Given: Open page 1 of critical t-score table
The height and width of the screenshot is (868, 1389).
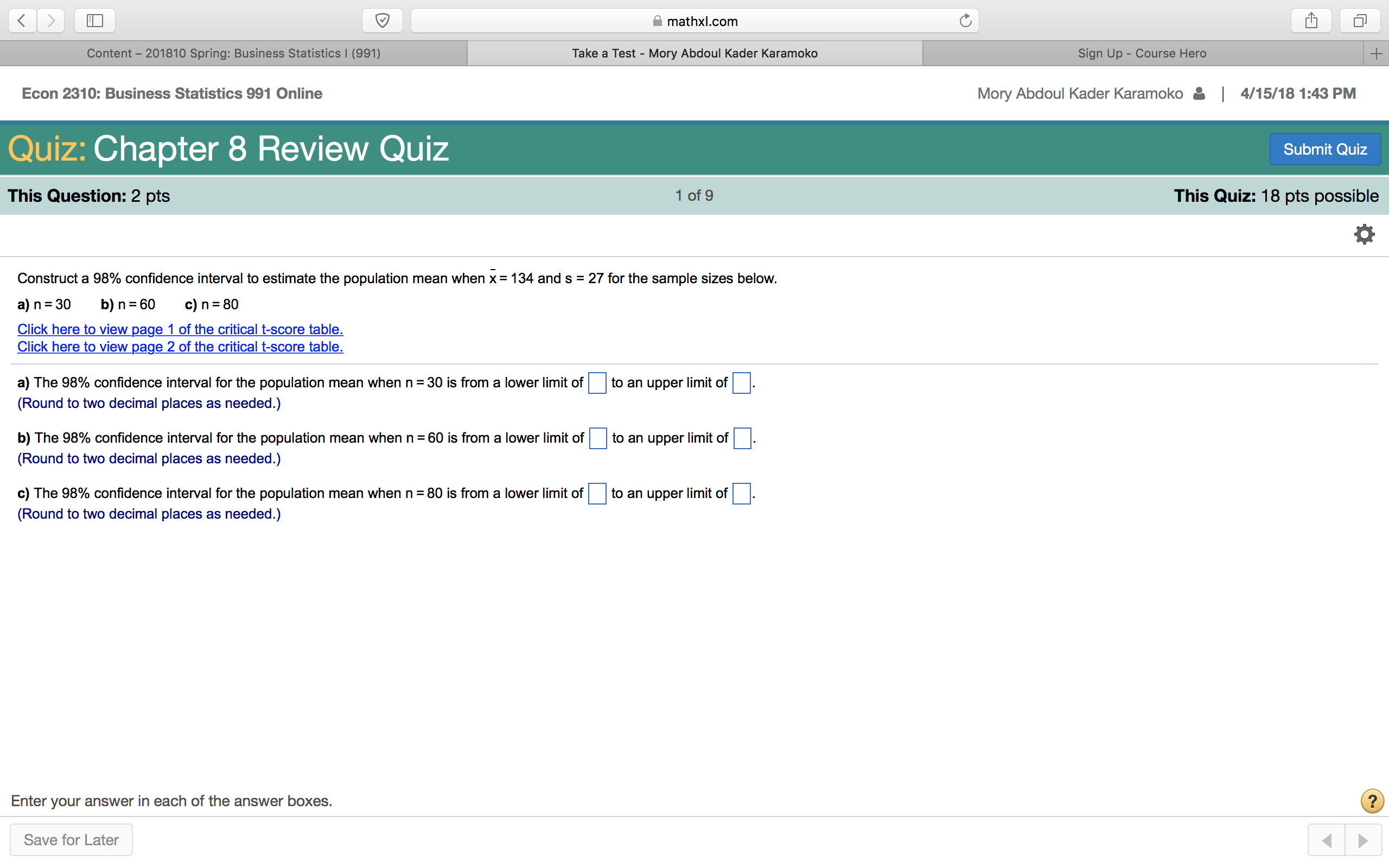Looking at the screenshot, I should point(180,329).
